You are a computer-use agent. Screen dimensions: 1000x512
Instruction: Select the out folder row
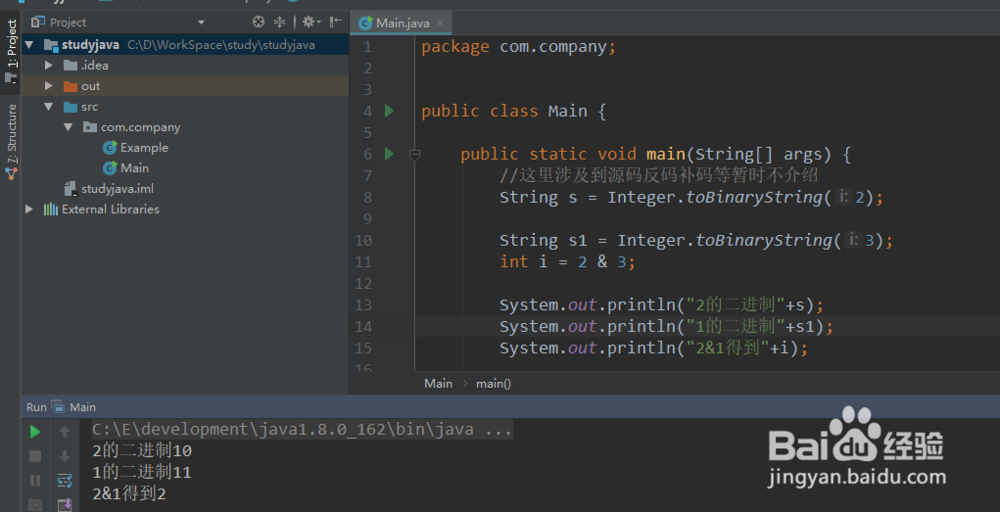(x=185, y=86)
